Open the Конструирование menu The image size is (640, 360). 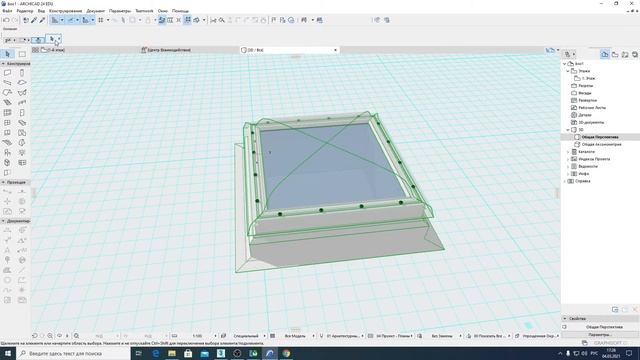click(65, 11)
